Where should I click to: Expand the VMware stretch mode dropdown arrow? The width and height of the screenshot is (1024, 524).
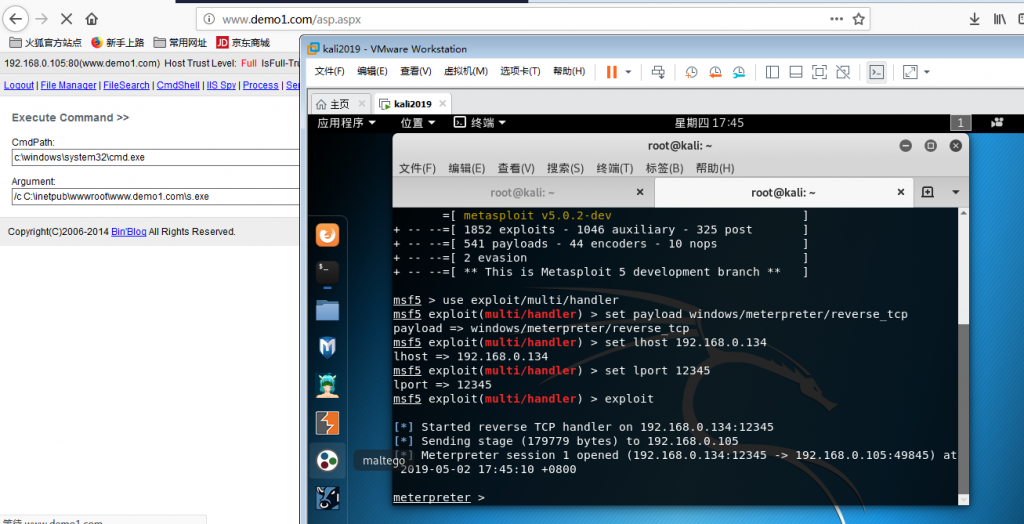tap(926, 72)
